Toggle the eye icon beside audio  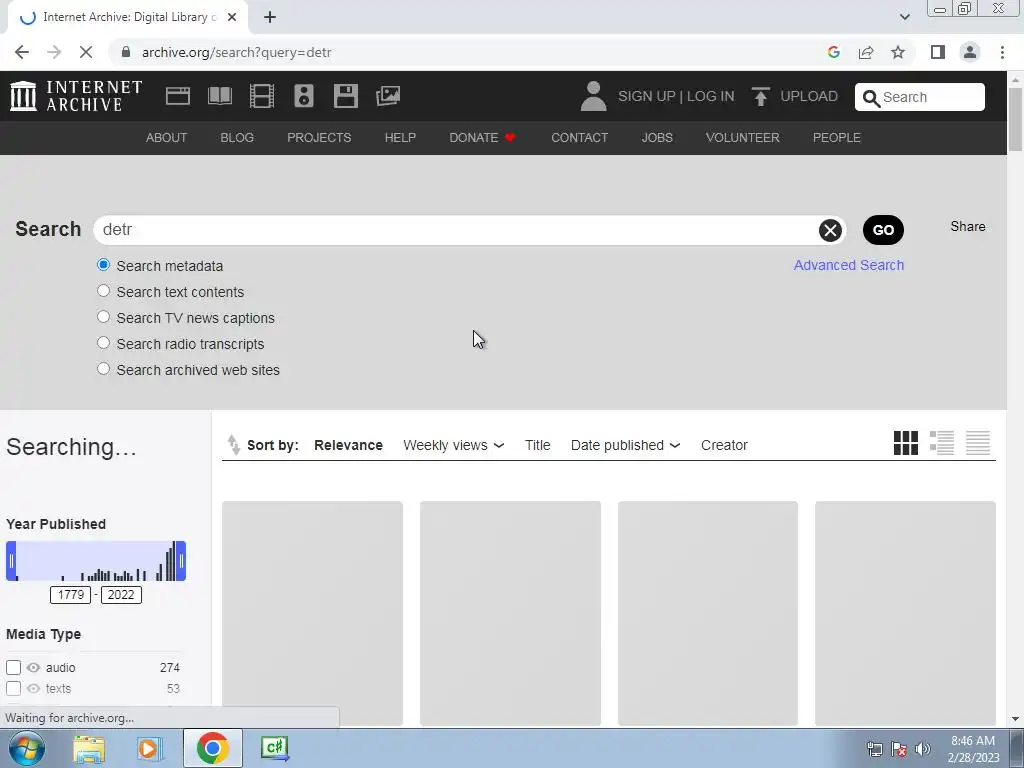click(x=33, y=667)
